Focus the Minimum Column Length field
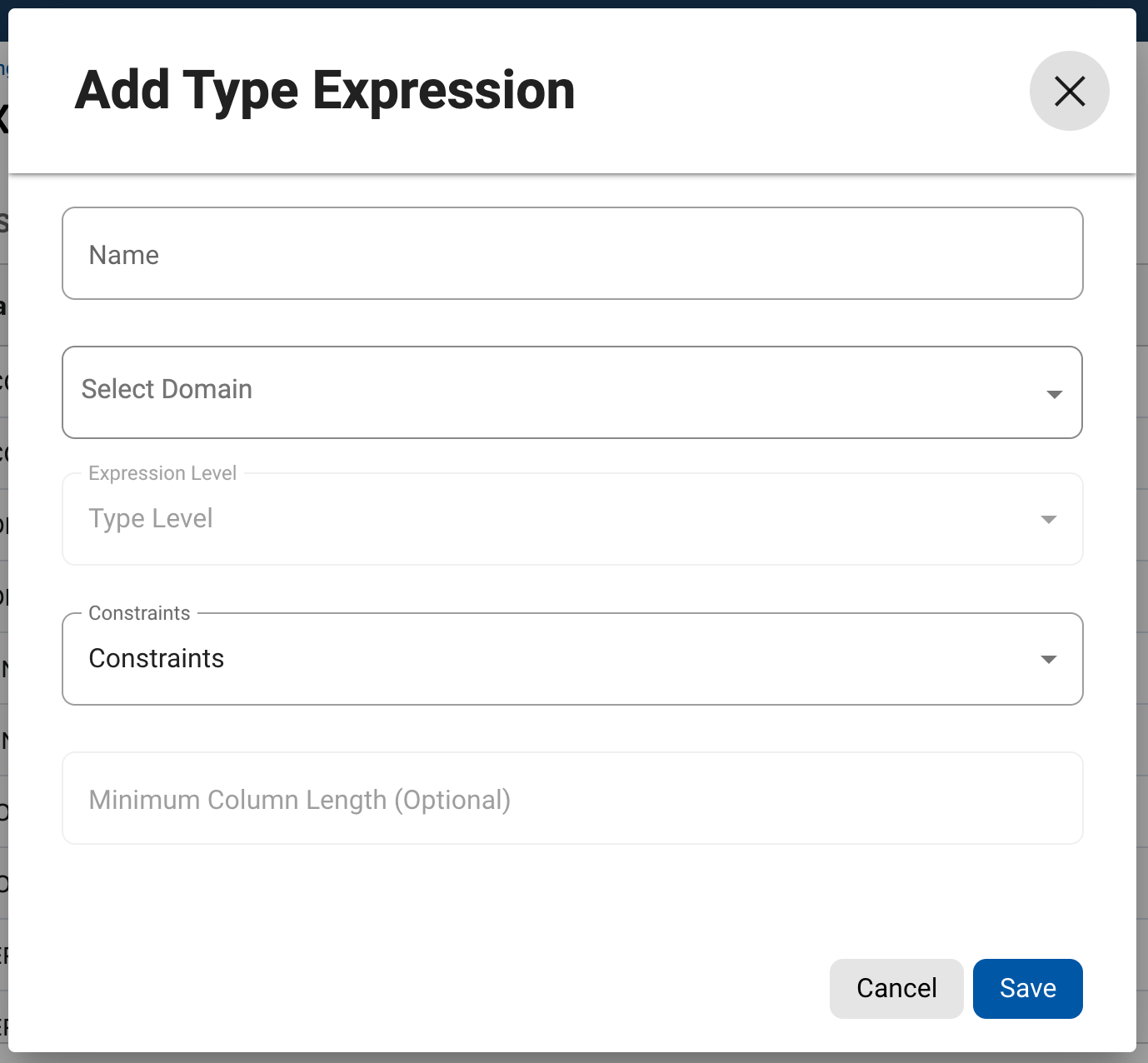The width and height of the screenshot is (1148, 1063). click(x=572, y=799)
